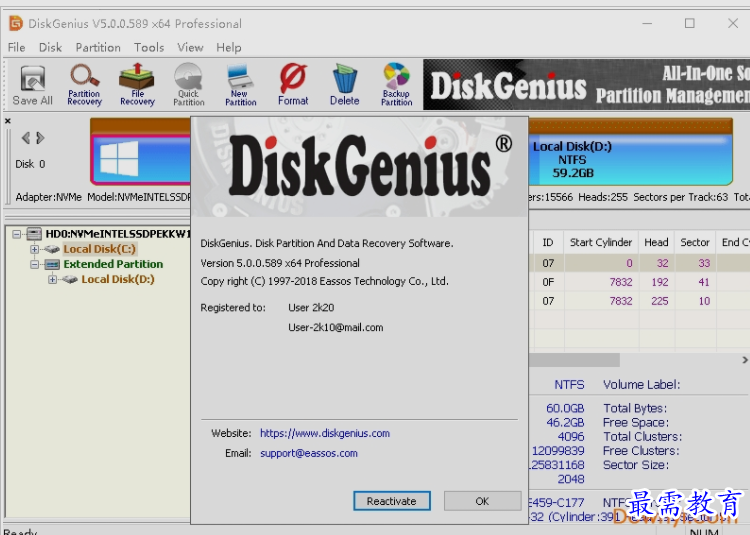
Task: Open the Disk menu
Action: (50, 47)
